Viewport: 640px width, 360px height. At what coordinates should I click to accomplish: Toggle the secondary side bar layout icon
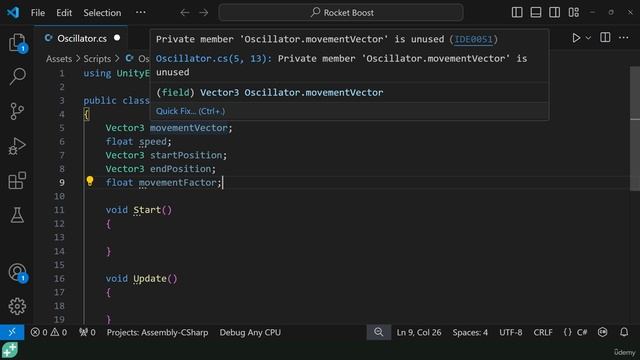[x=554, y=13]
